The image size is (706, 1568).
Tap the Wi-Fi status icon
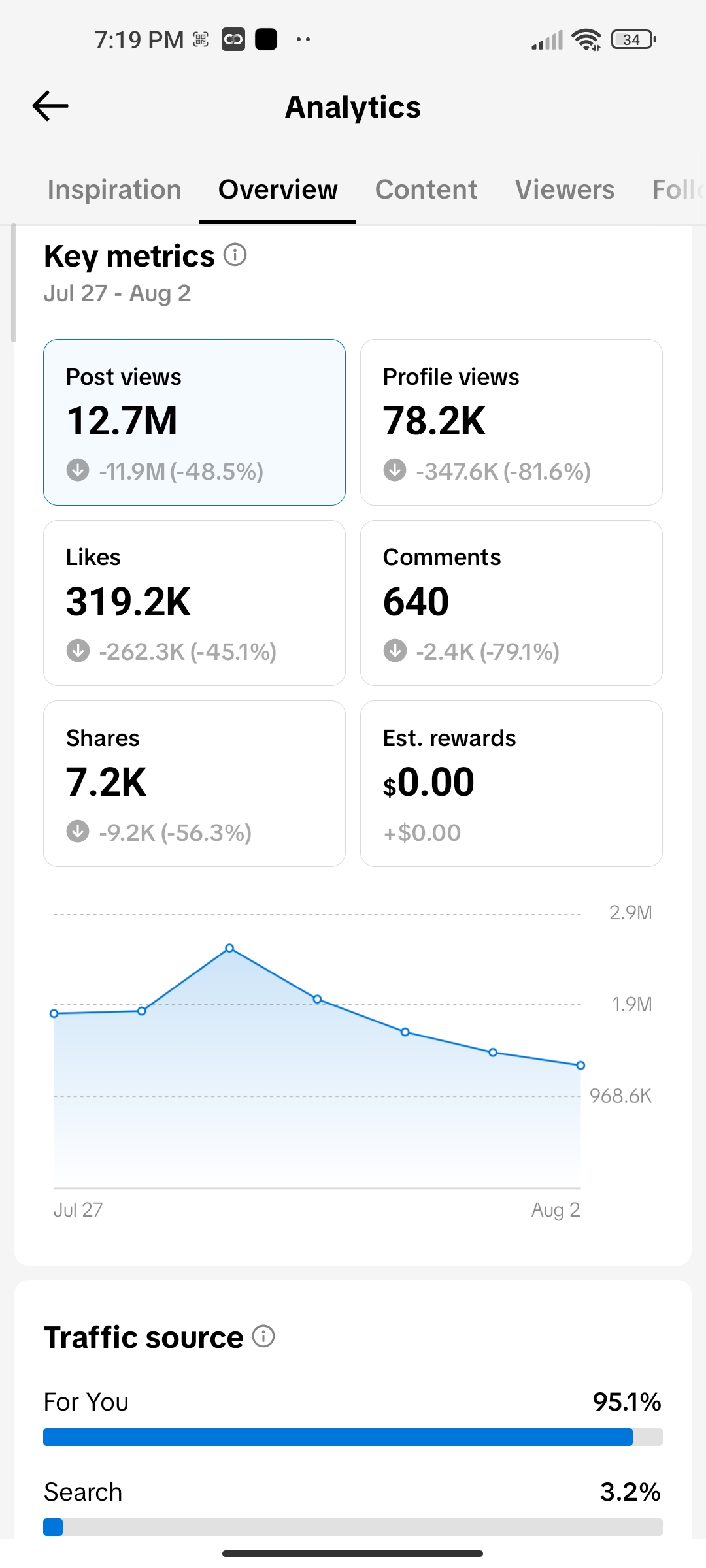[x=586, y=40]
